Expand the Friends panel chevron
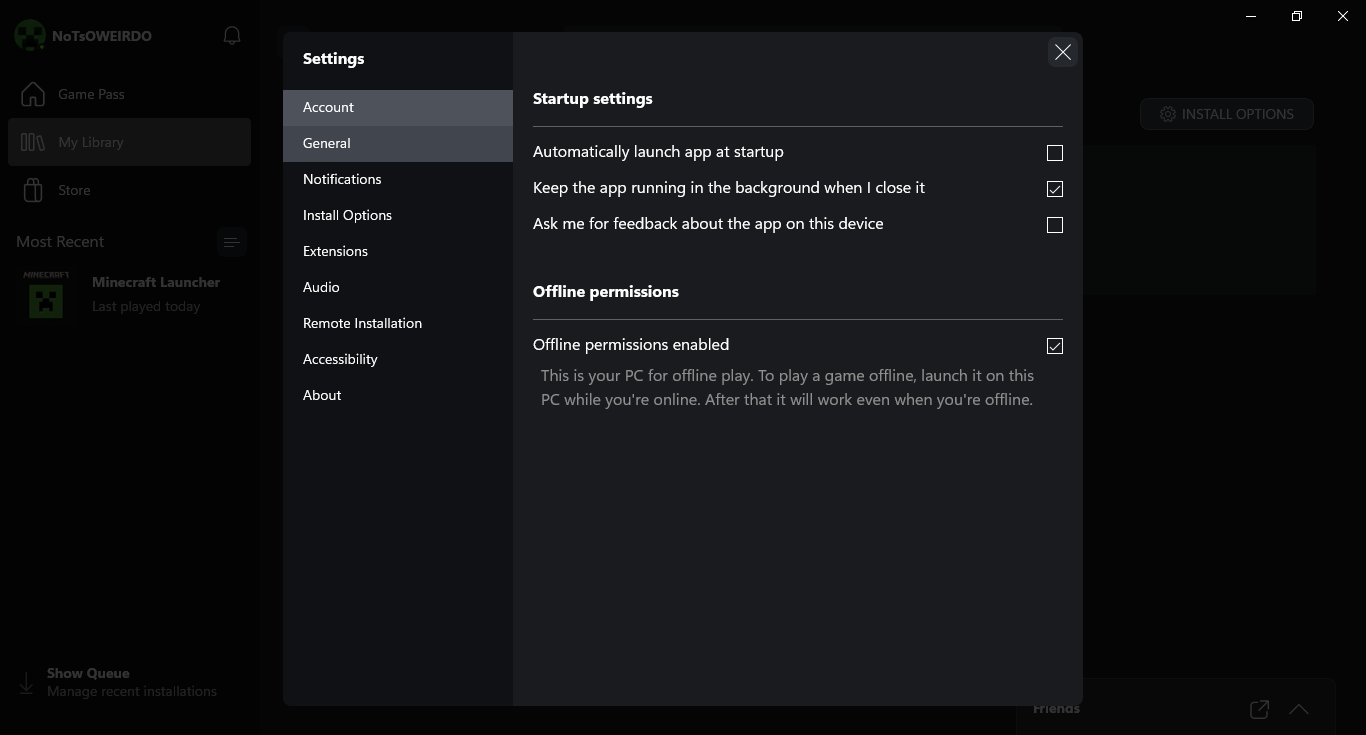This screenshot has width=1366, height=735. [x=1299, y=709]
